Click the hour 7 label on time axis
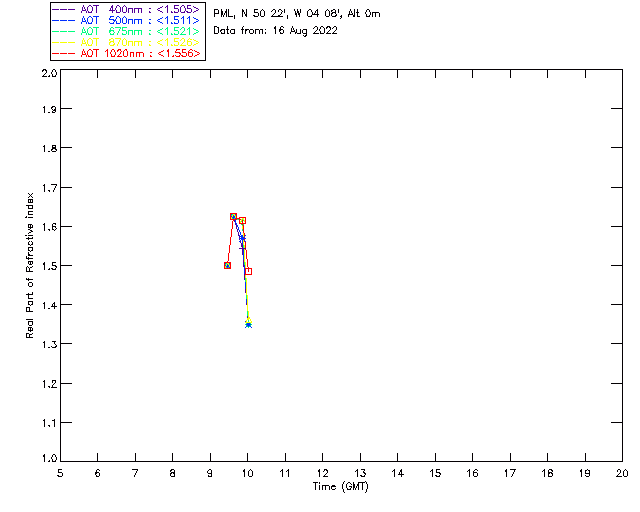The height and width of the screenshot is (512, 640). (135, 473)
